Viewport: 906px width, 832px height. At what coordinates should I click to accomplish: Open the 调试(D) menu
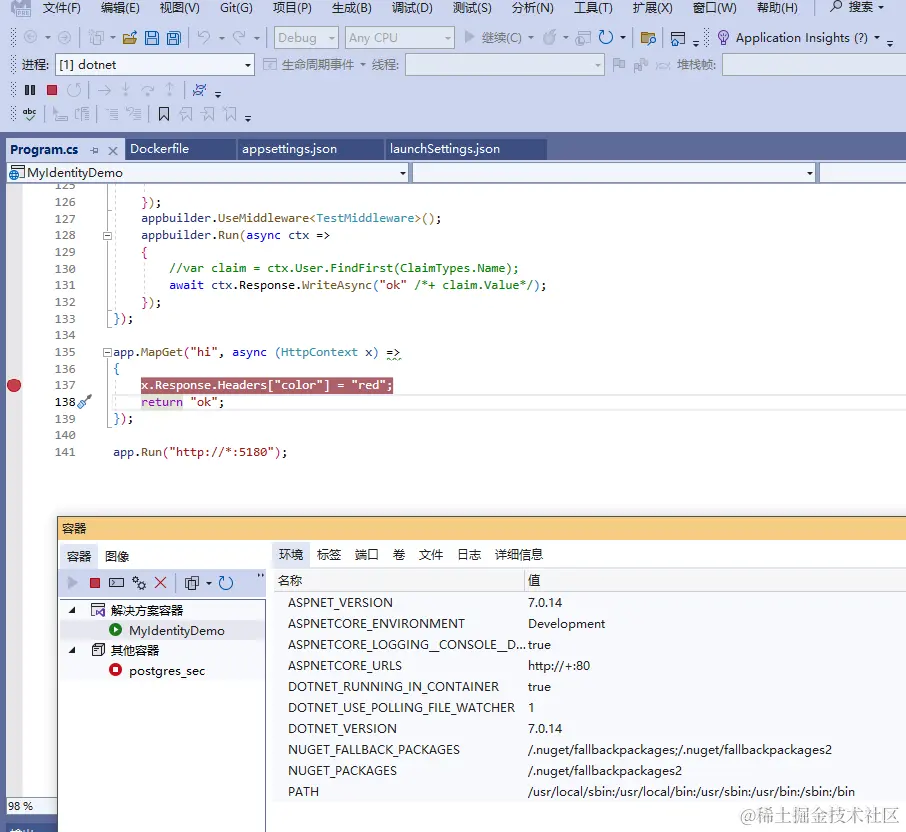point(411,8)
